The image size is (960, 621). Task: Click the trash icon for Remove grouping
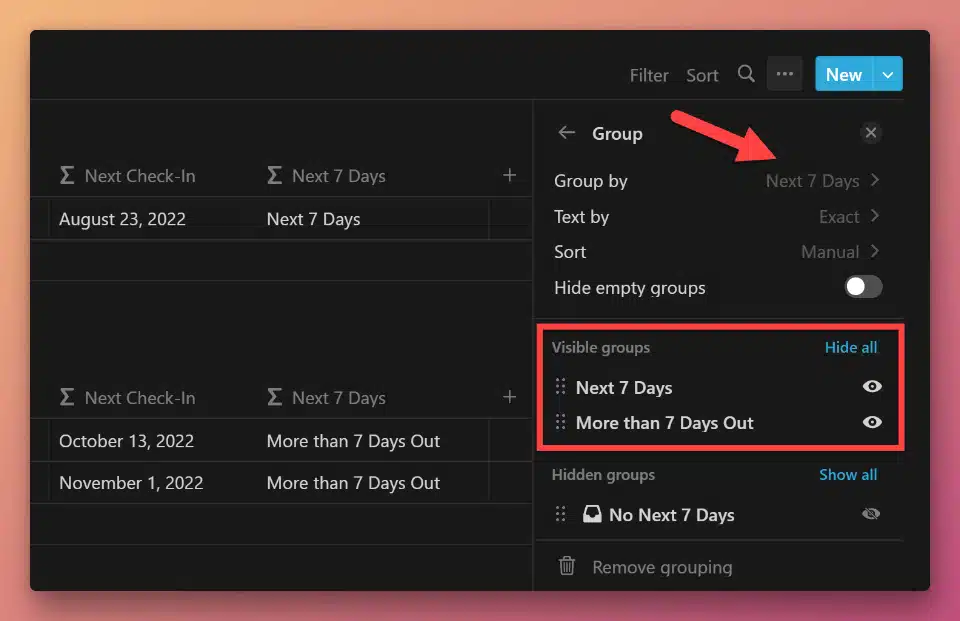point(567,566)
